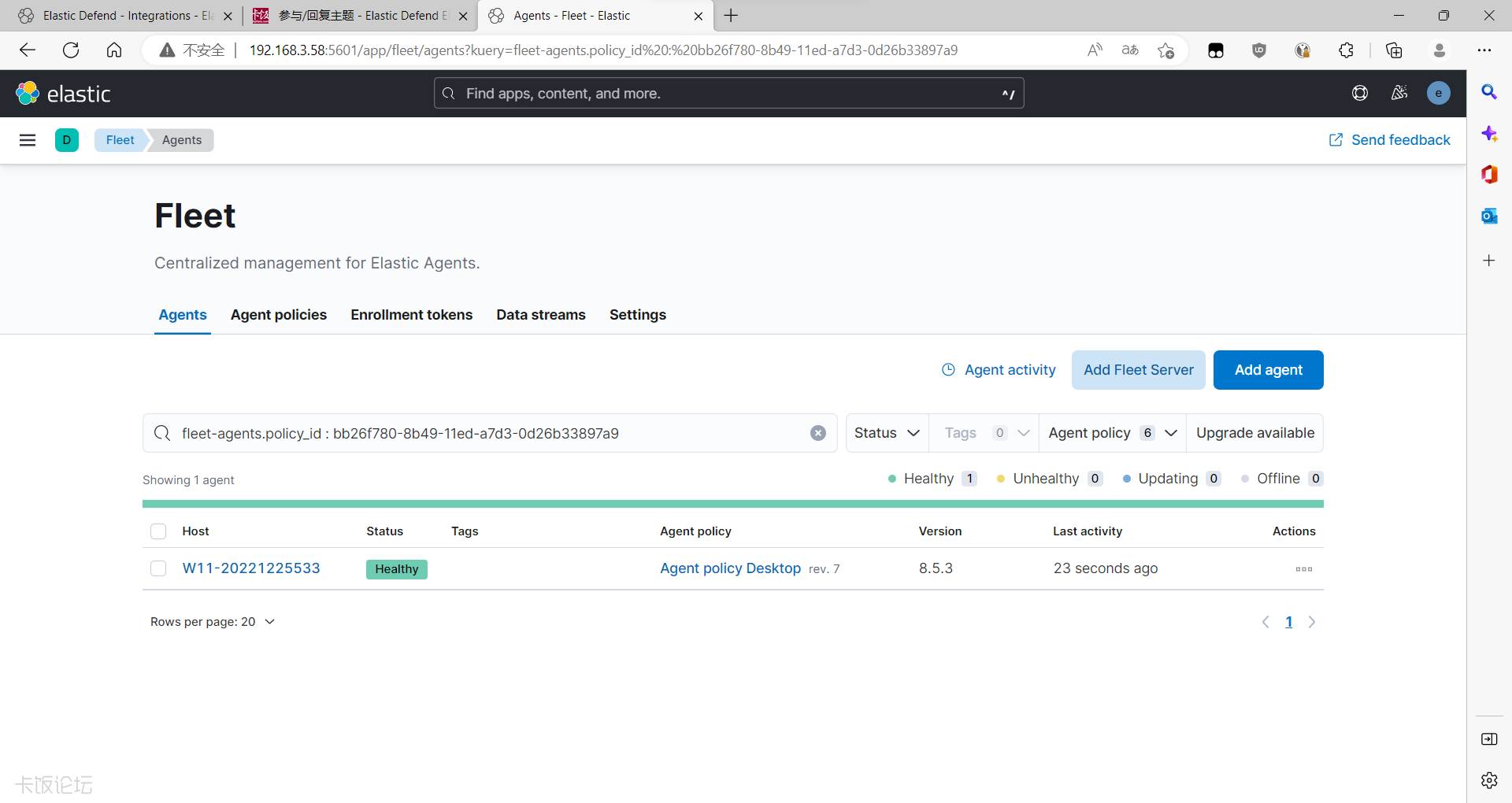Switch to Agent policies tab
This screenshot has height=803, width=1512.
[279, 315]
